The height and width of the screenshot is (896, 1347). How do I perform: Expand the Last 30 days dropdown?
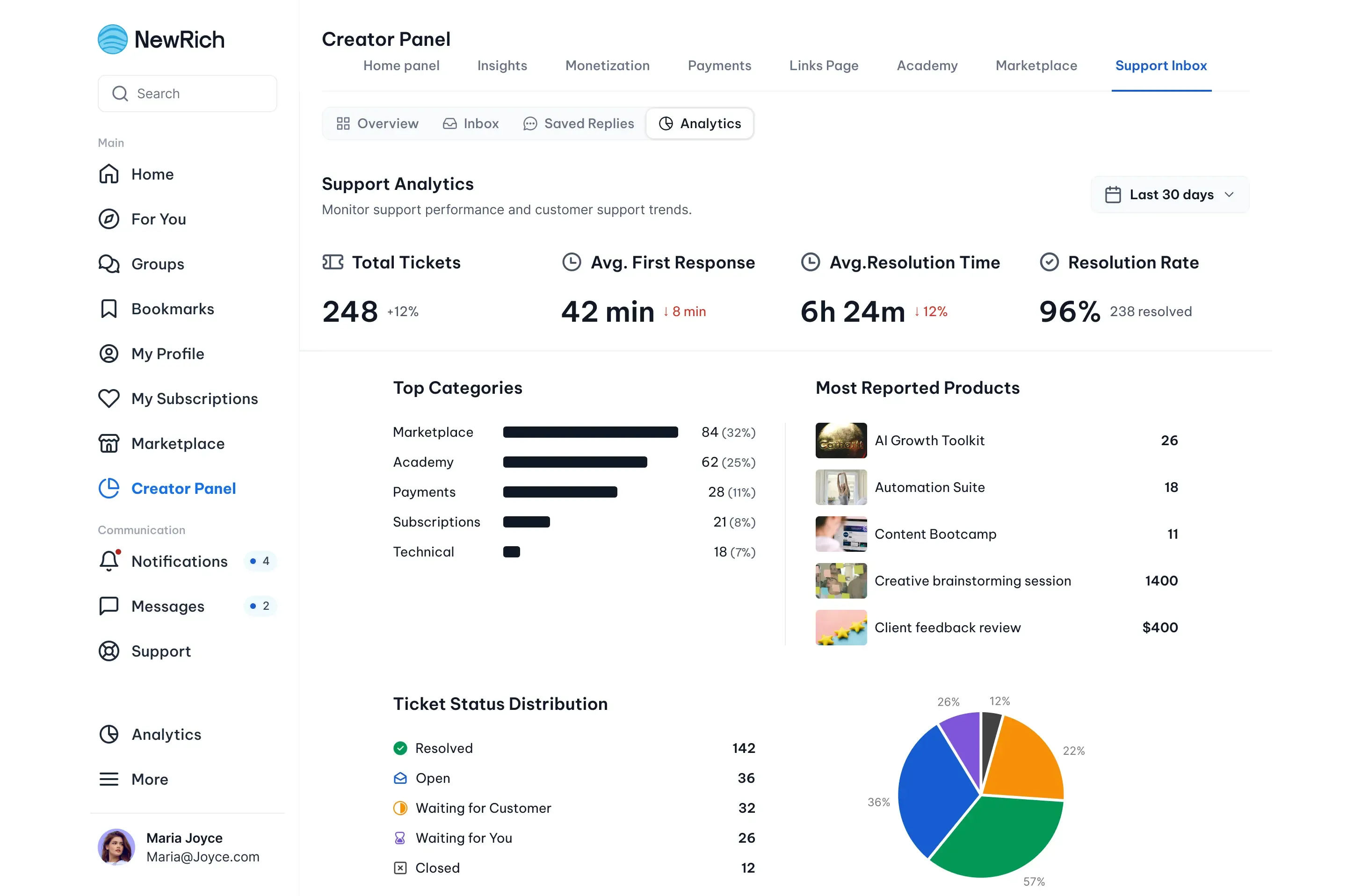1170,195
